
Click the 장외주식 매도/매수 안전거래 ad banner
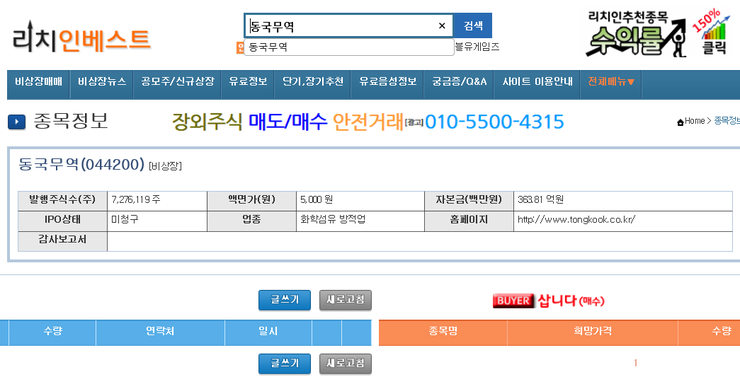click(288, 122)
